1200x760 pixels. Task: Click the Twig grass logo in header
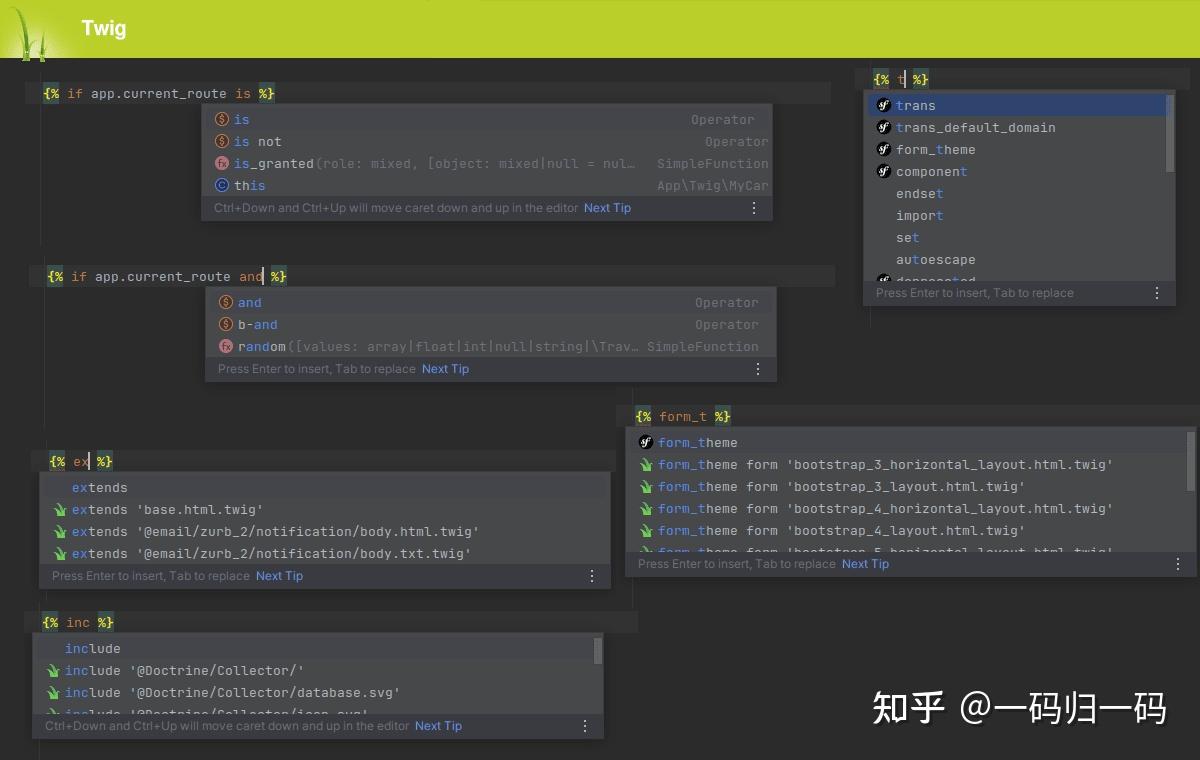28,34
